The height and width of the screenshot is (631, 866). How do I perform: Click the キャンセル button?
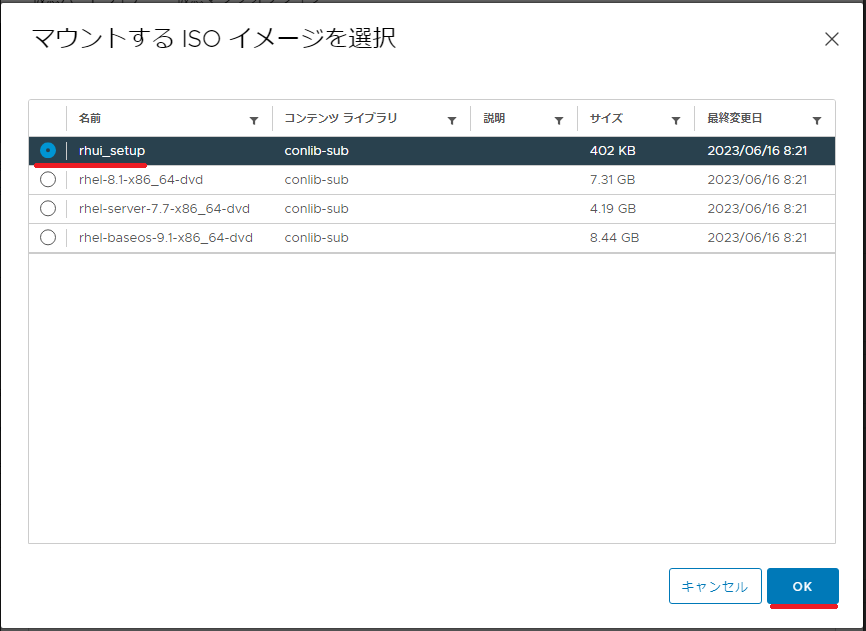pos(715,586)
